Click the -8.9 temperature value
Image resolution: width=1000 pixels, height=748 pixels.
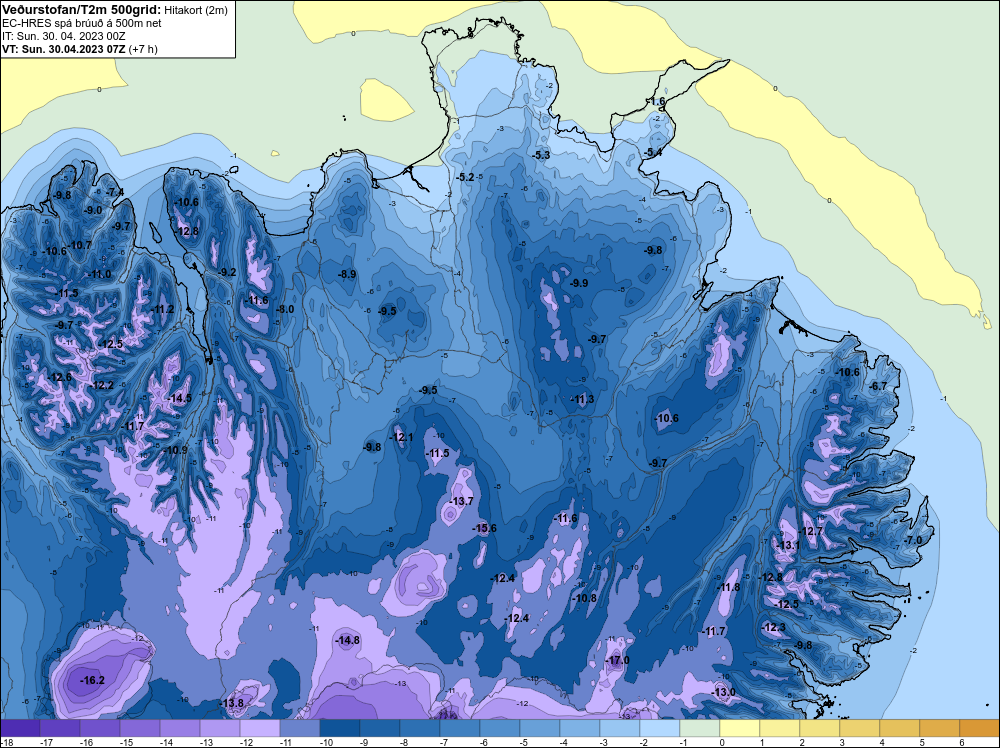pos(347,274)
